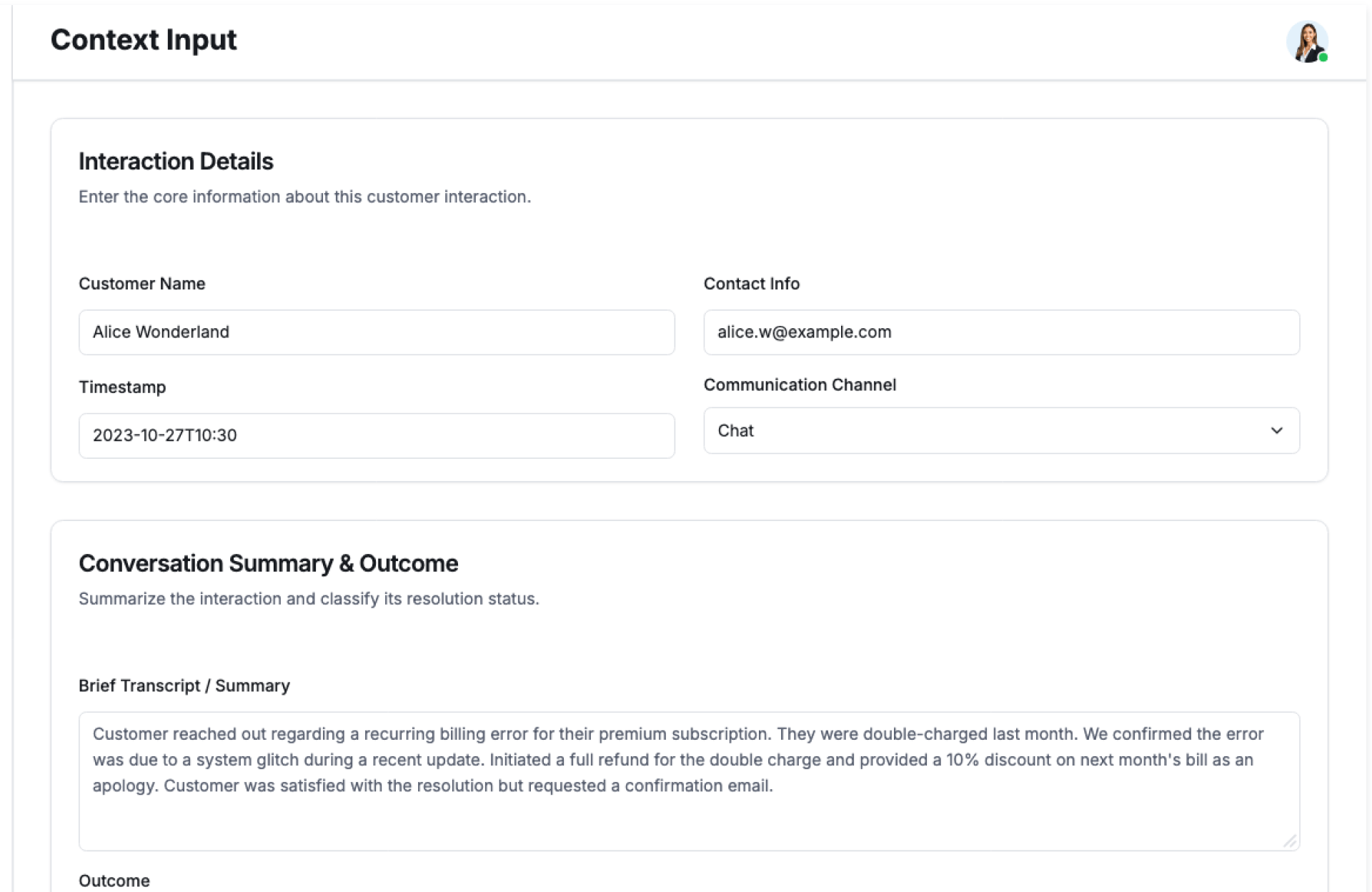Click the Communication Channel label
Image resolution: width=1372 pixels, height=892 pixels.
799,385
